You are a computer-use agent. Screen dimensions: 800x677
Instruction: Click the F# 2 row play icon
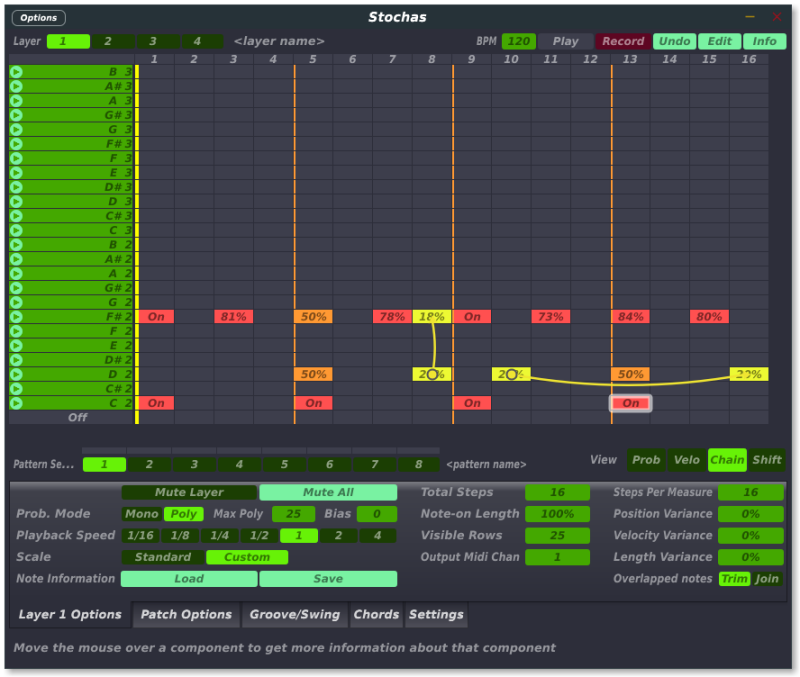pos(16,317)
